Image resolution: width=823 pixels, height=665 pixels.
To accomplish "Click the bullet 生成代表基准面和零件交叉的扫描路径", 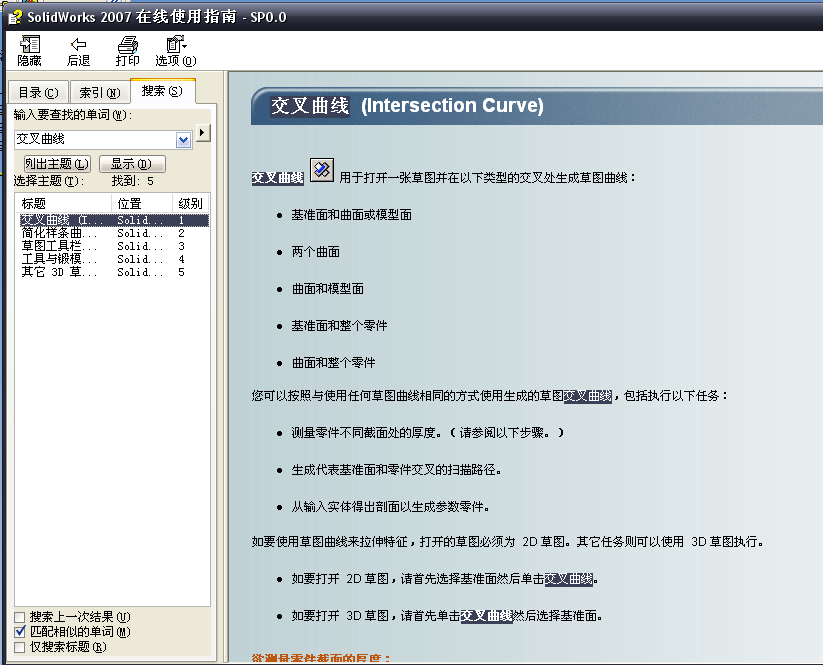I will click(x=396, y=470).
